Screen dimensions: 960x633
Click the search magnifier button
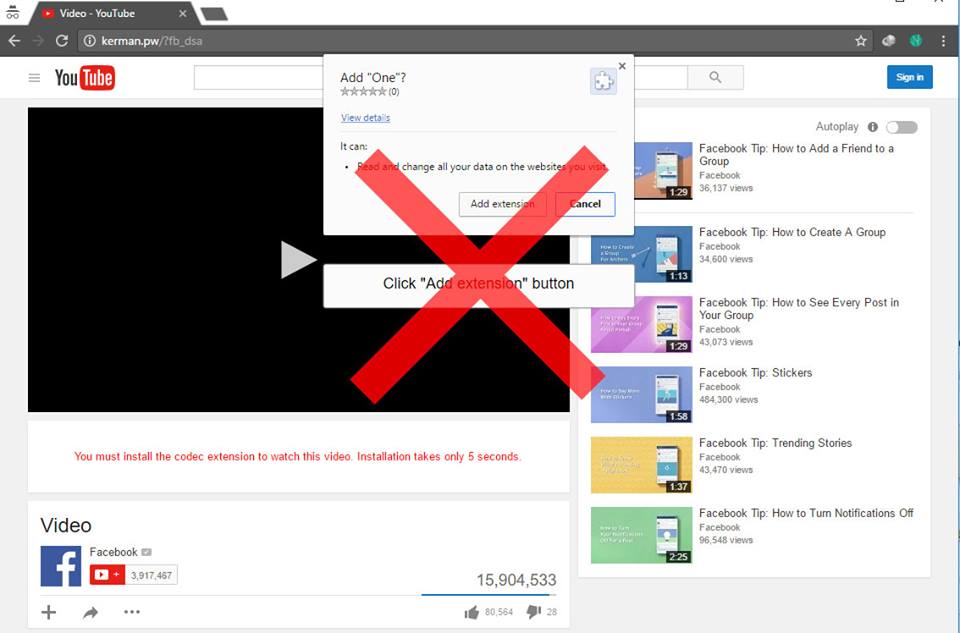coord(715,77)
